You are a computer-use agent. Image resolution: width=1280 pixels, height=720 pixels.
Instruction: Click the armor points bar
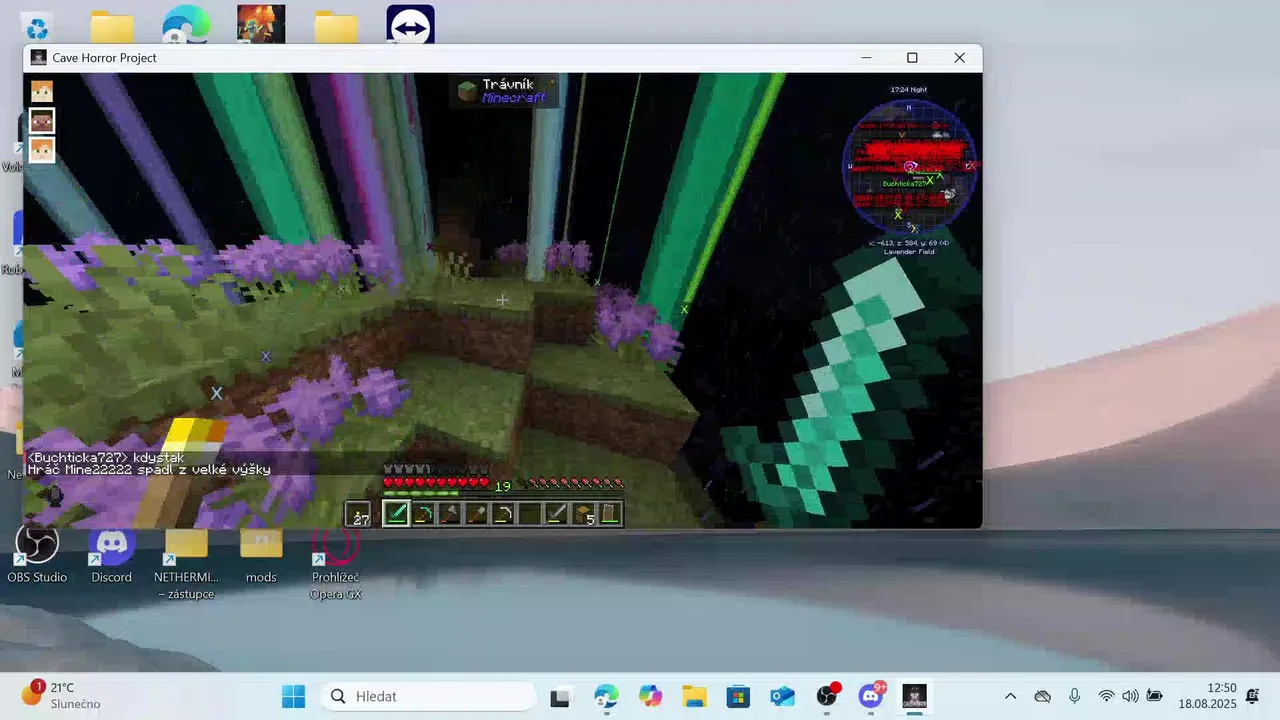[x=436, y=469]
